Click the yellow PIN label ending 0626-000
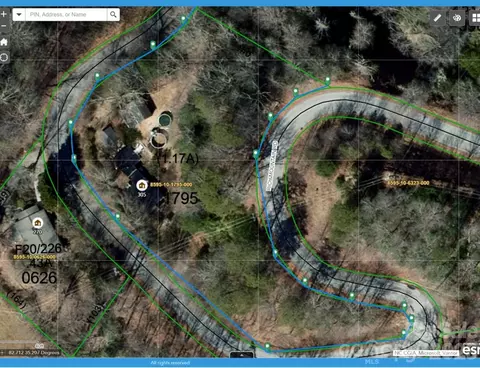Image resolution: width=480 pixels, height=368 pixels. [x=35, y=257]
